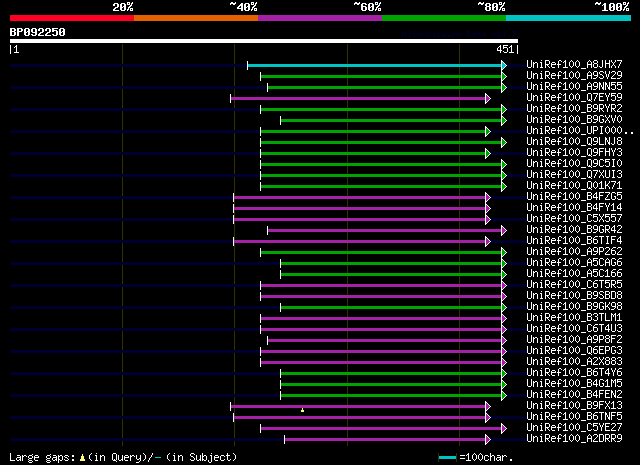This screenshot has width=640, height=465.
Task: Click label UniRef100_A2DRR9
Action: 574,439
